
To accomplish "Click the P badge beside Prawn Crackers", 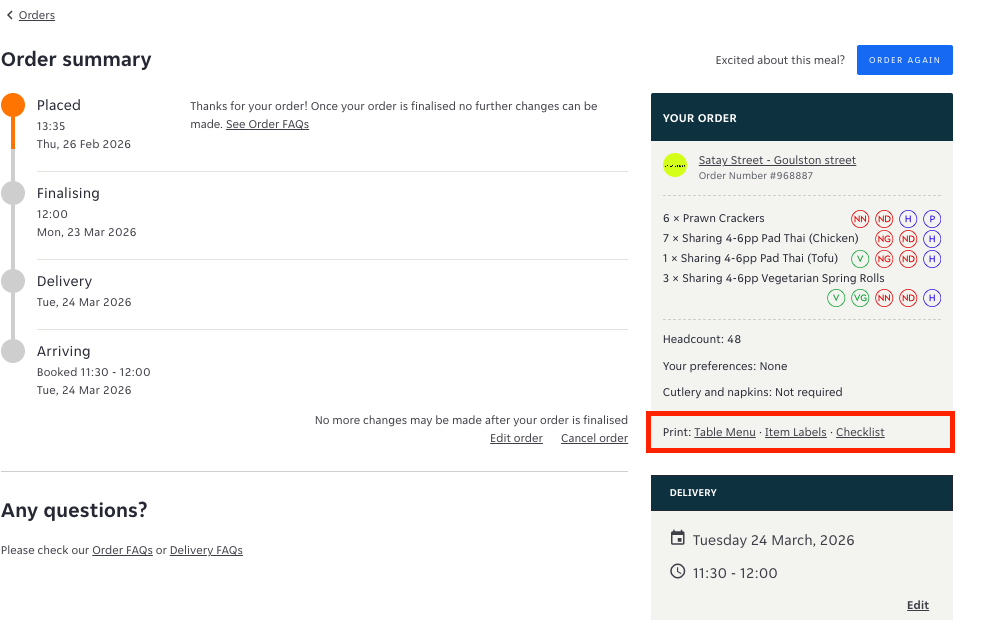I will 932,218.
